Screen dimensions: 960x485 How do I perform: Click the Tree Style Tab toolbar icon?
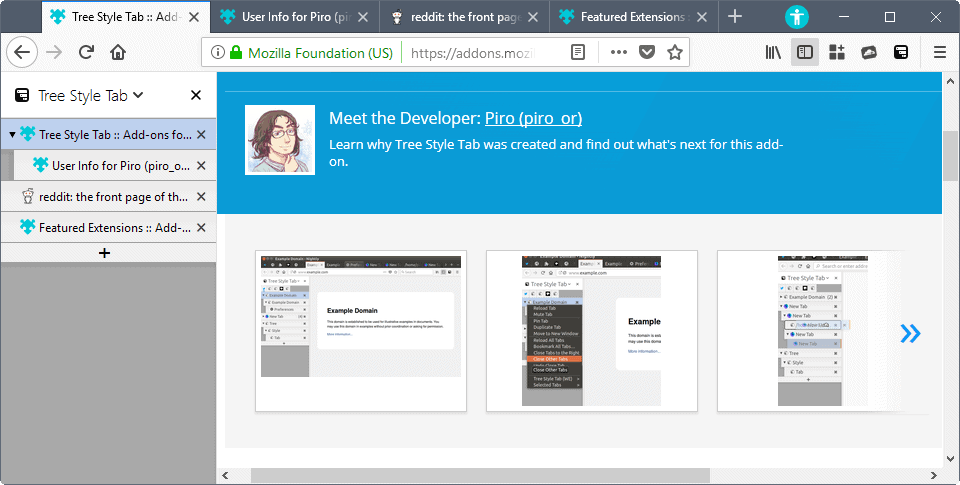point(901,53)
